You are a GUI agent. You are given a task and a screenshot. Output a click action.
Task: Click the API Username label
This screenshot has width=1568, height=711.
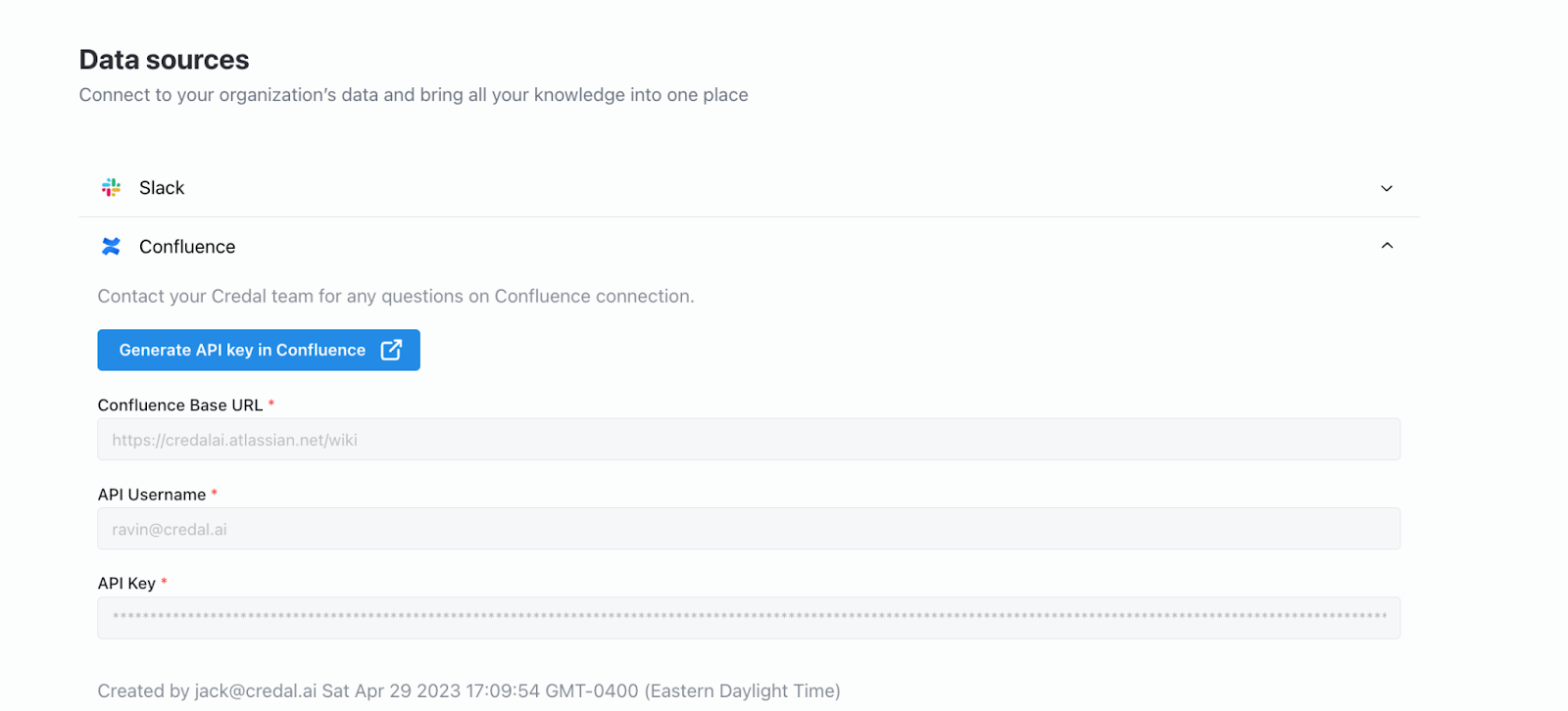pyautogui.click(x=152, y=495)
